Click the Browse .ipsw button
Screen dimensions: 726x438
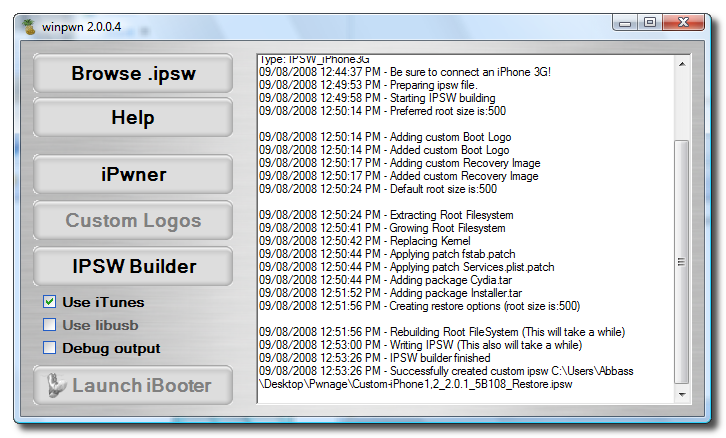[133, 74]
